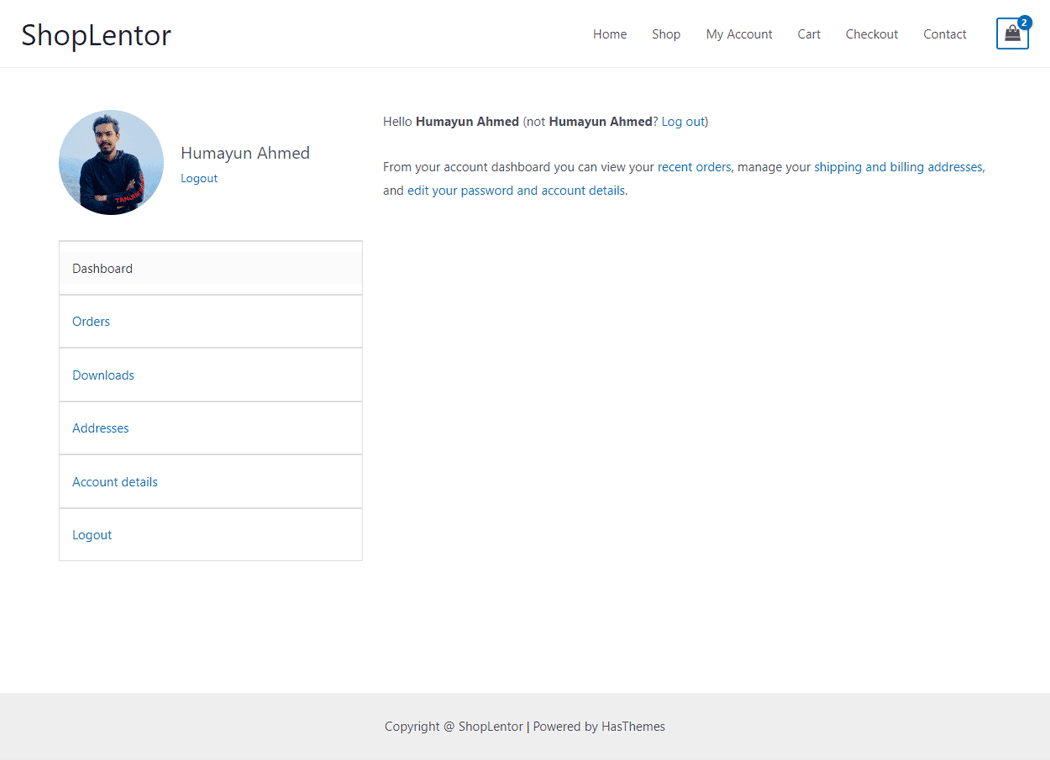Switch to the Downloads tab
The height and width of the screenshot is (760, 1050).
pos(103,375)
